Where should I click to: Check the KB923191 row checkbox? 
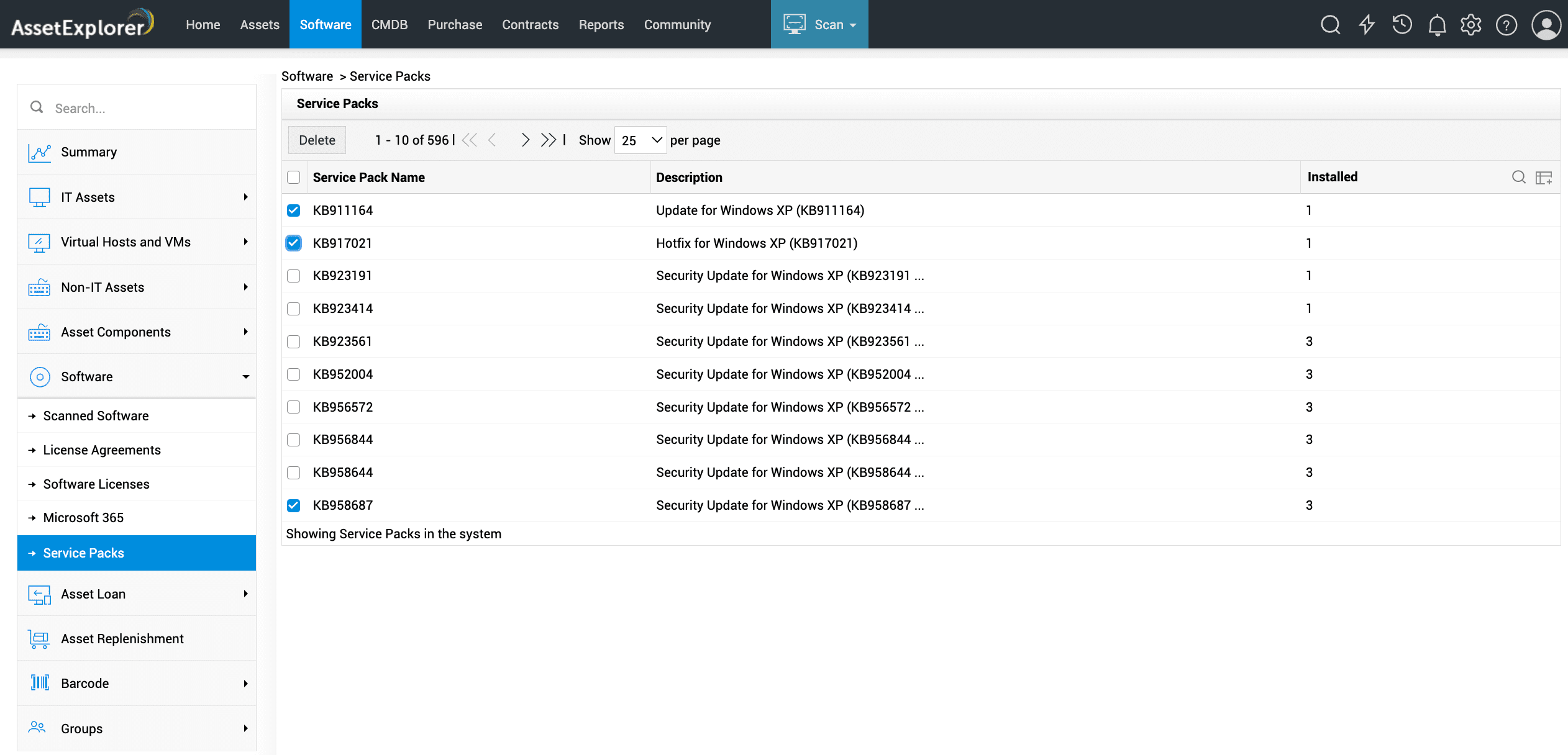294,276
